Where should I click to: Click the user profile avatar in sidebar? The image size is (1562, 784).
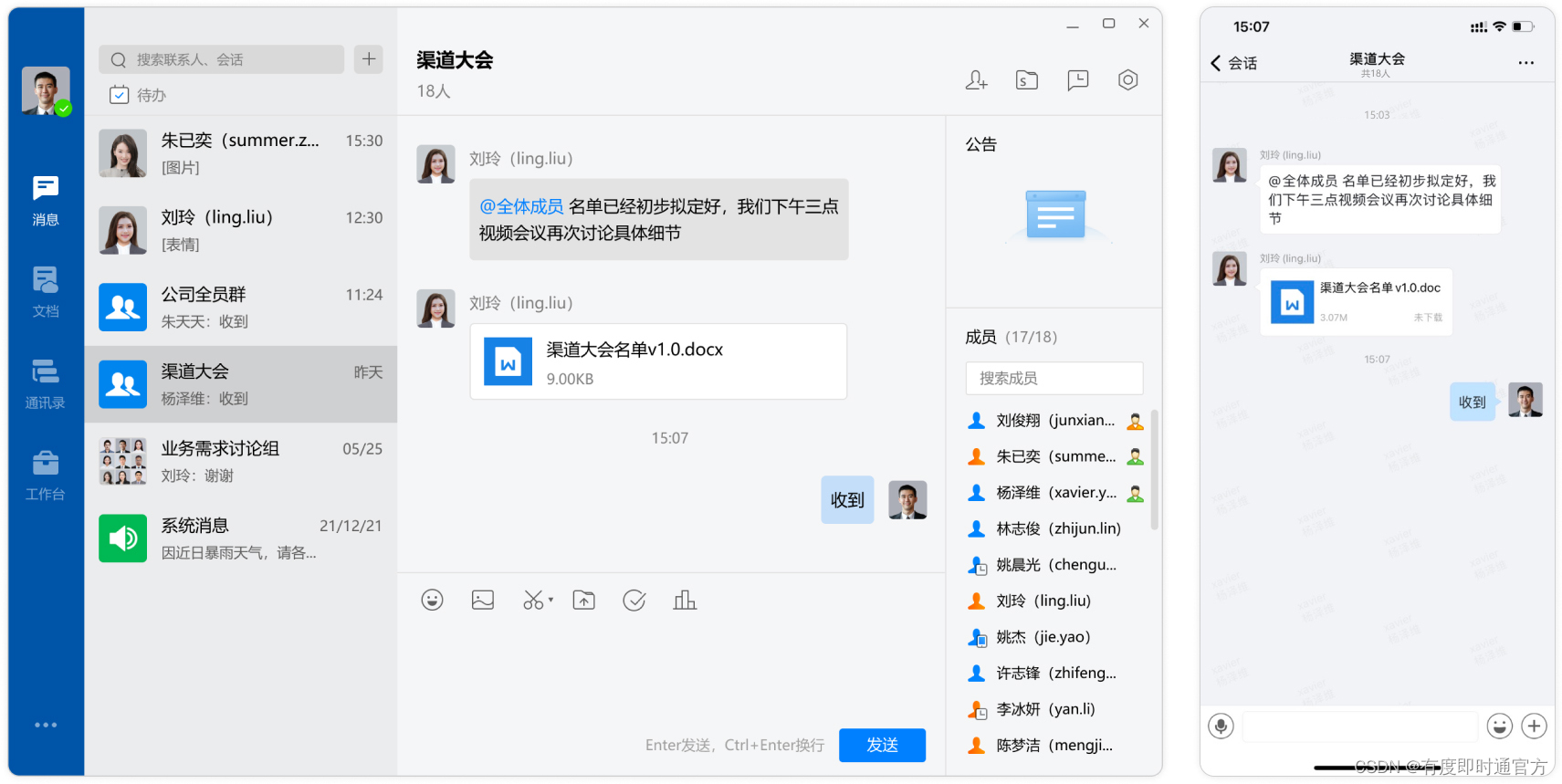46,90
